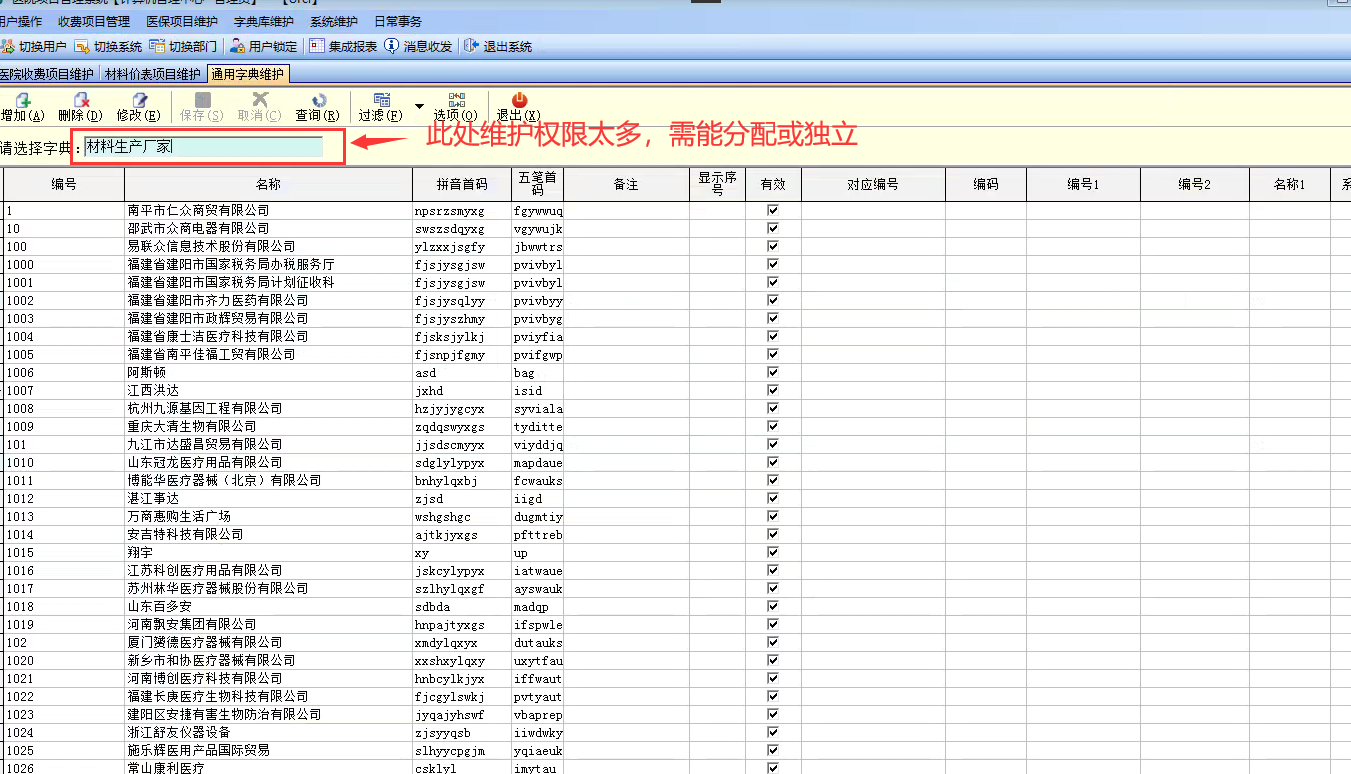
Task: Expand the dropdown arrow beside 过滤(F)
Action: pos(419,105)
